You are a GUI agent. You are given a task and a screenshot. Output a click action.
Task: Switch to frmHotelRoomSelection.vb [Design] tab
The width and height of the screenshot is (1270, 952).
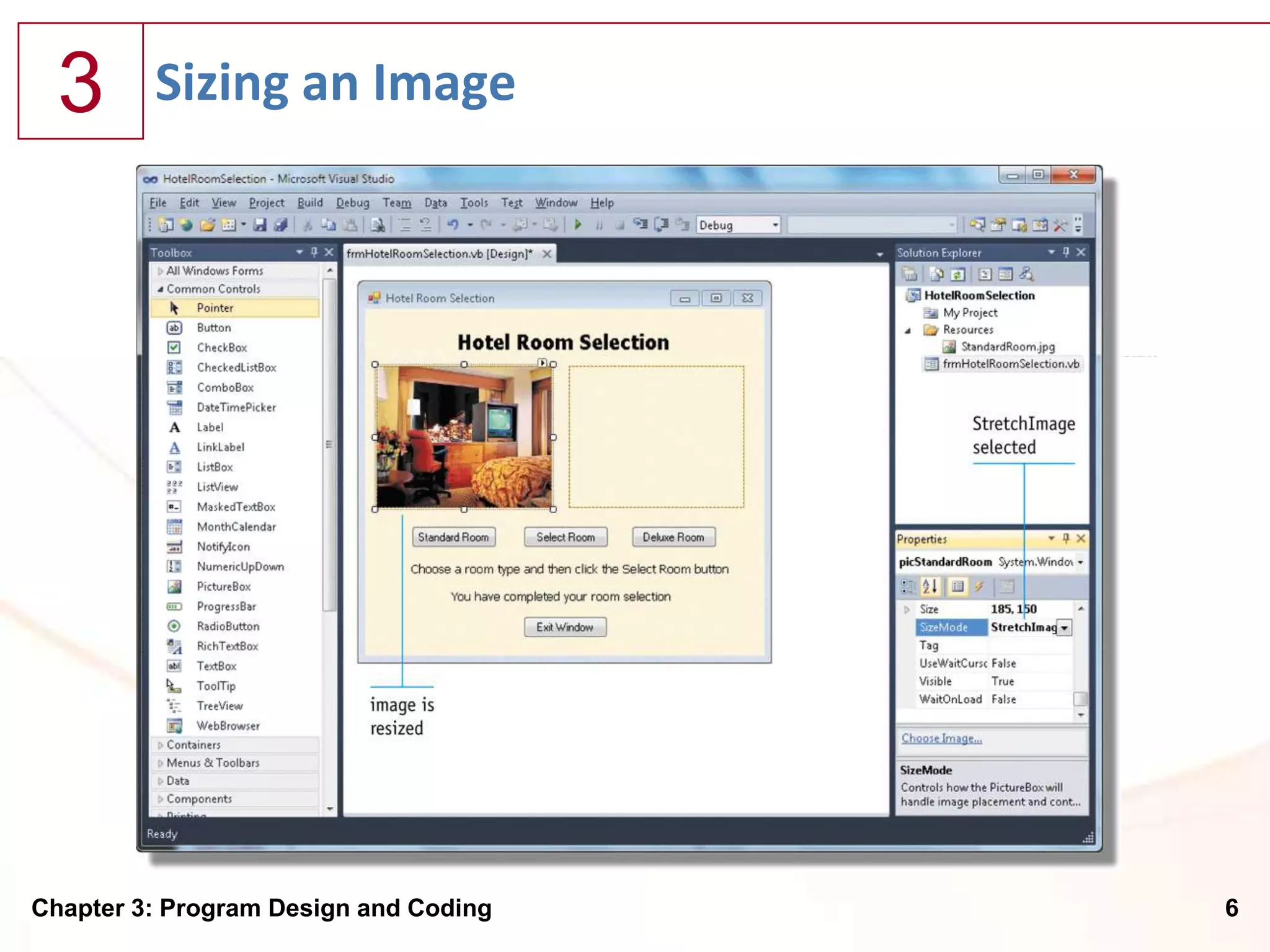tap(439, 254)
